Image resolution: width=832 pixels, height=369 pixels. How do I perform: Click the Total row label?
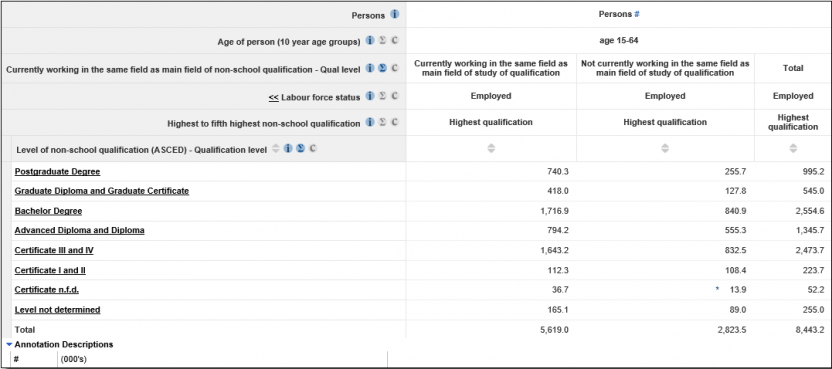tap(24, 330)
